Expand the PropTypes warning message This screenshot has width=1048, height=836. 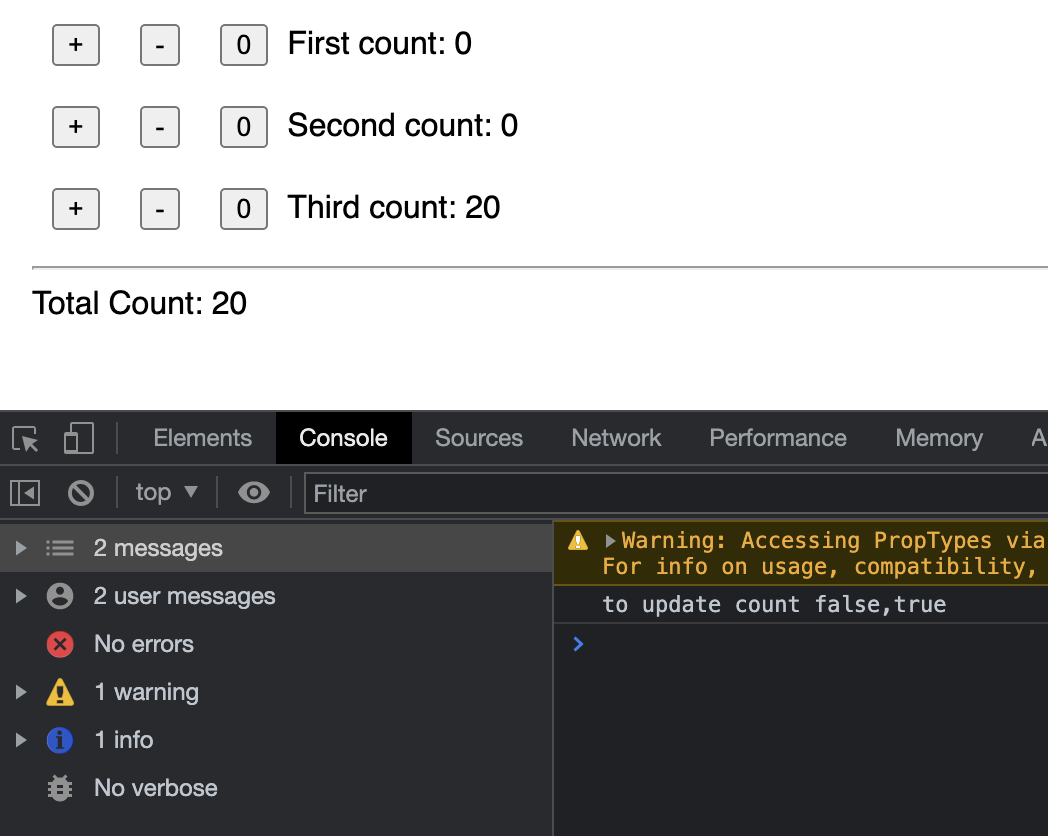pyautogui.click(x=610, y=541)
